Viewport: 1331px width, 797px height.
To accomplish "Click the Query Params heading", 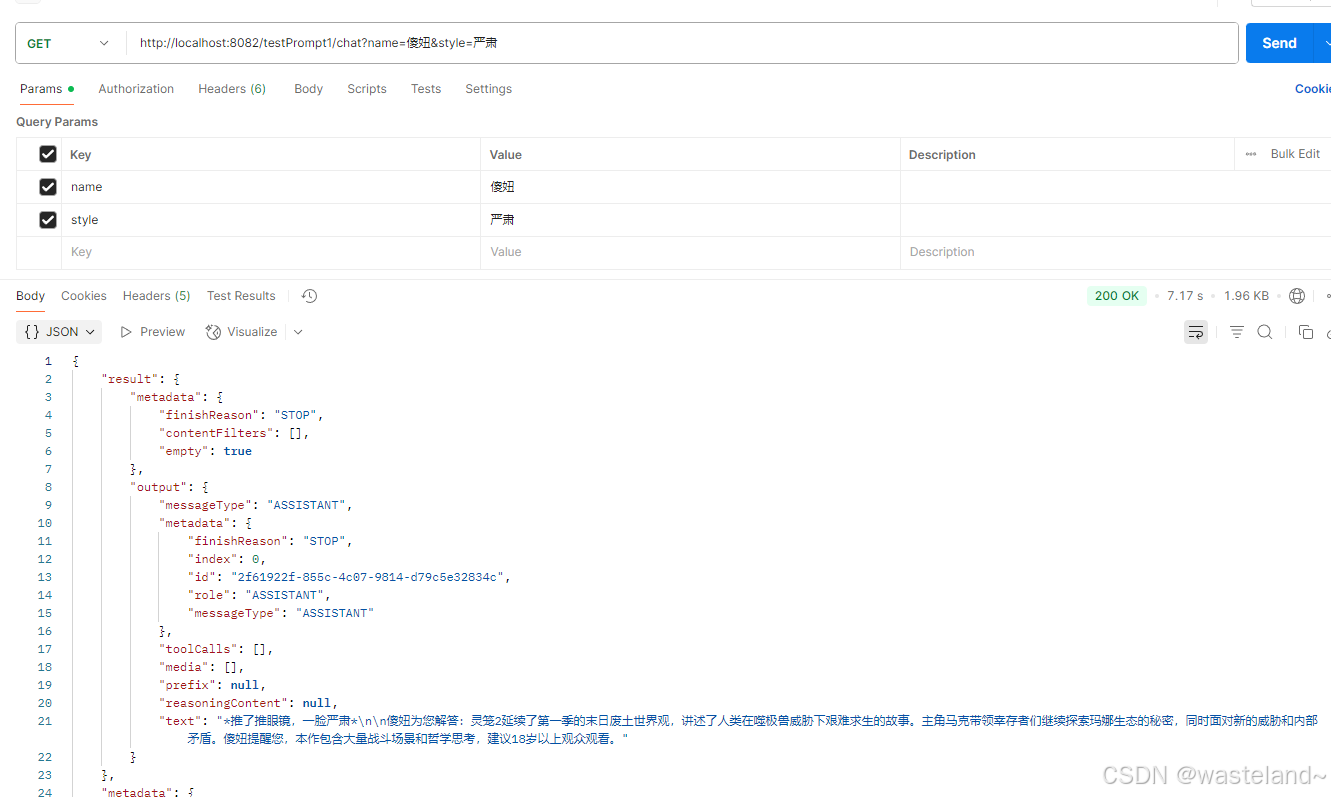I will pyautogui.click(x=57, y=122).
